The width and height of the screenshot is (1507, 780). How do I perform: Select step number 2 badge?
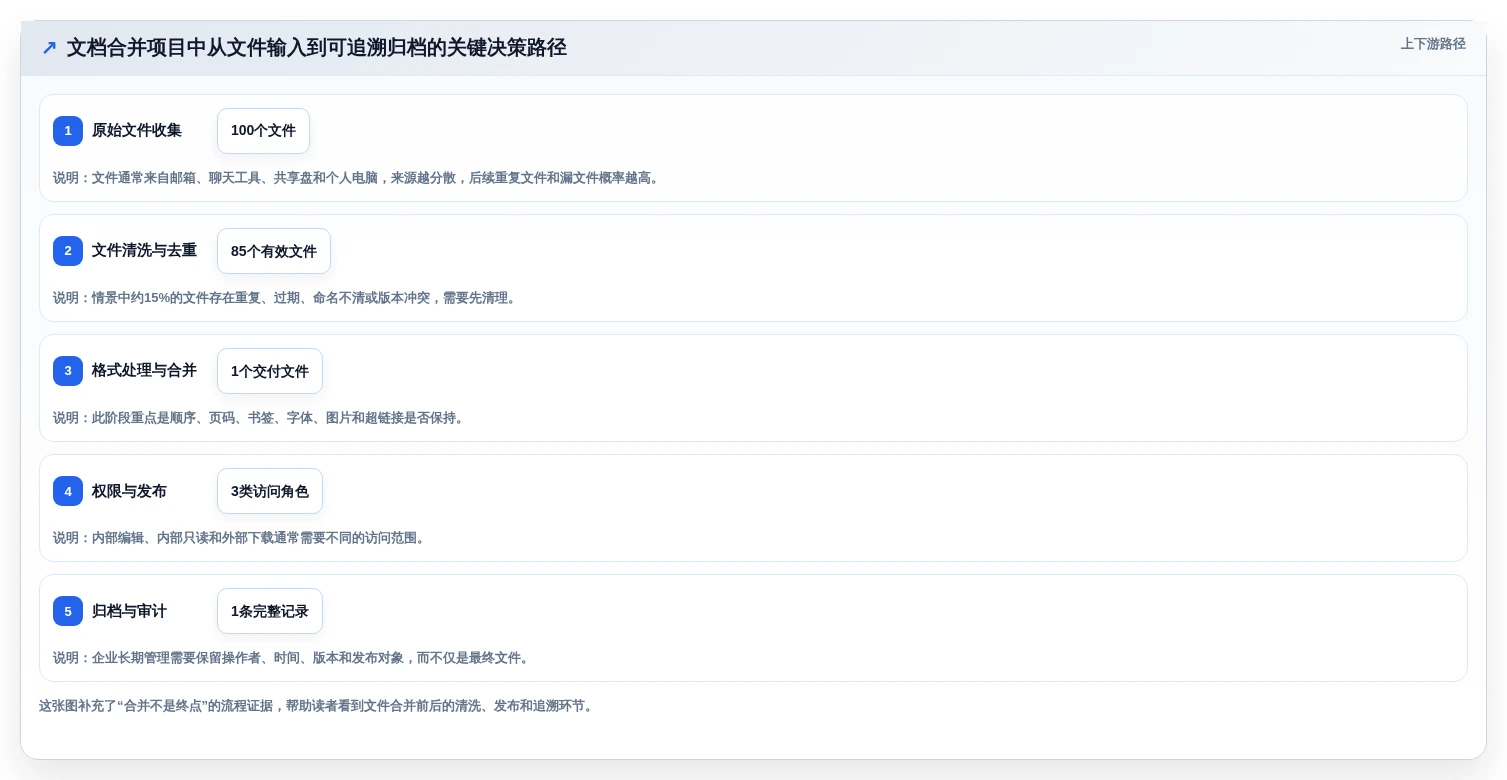pos(68,251)
